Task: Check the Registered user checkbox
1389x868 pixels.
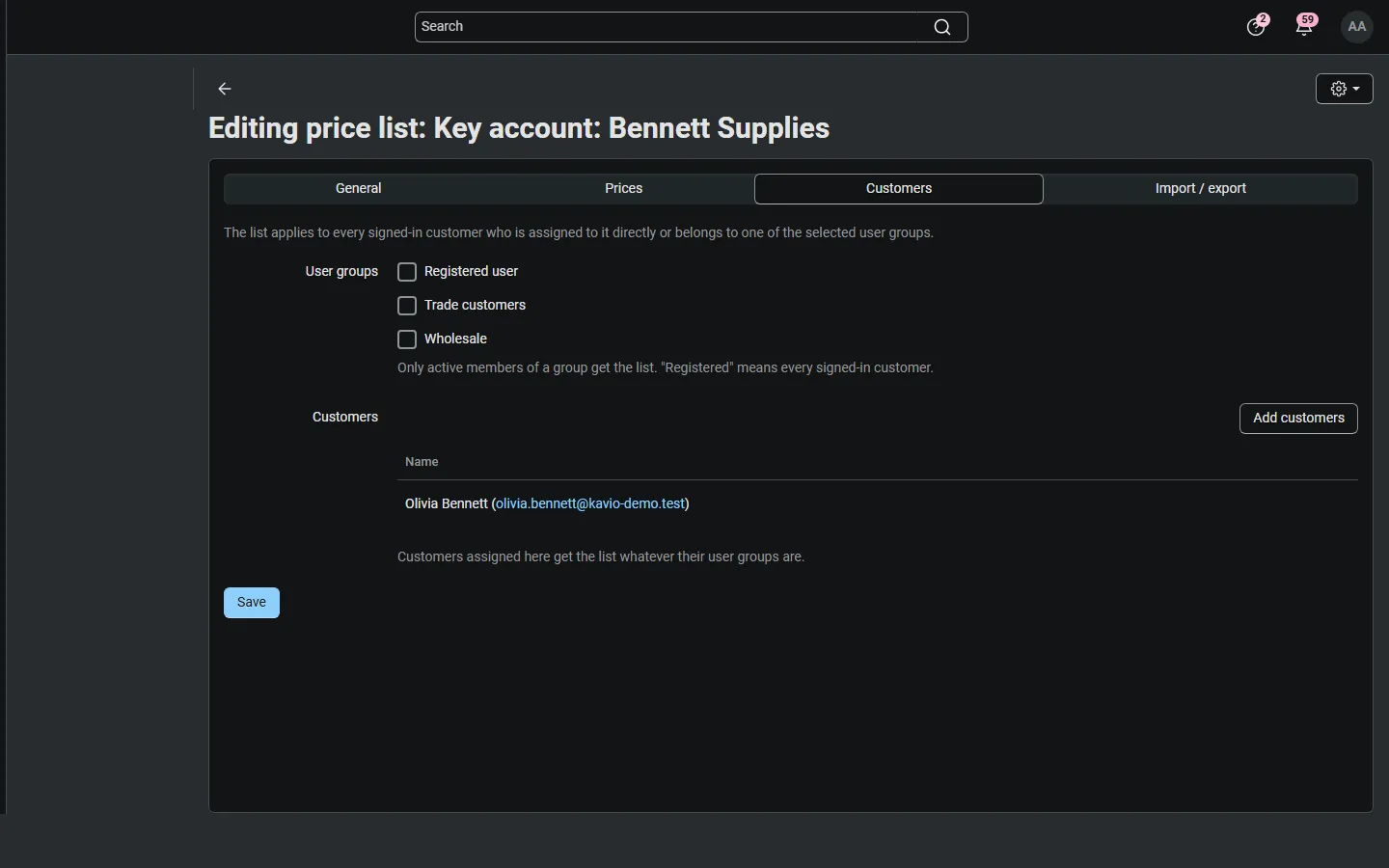Action: tap(407, 272)
